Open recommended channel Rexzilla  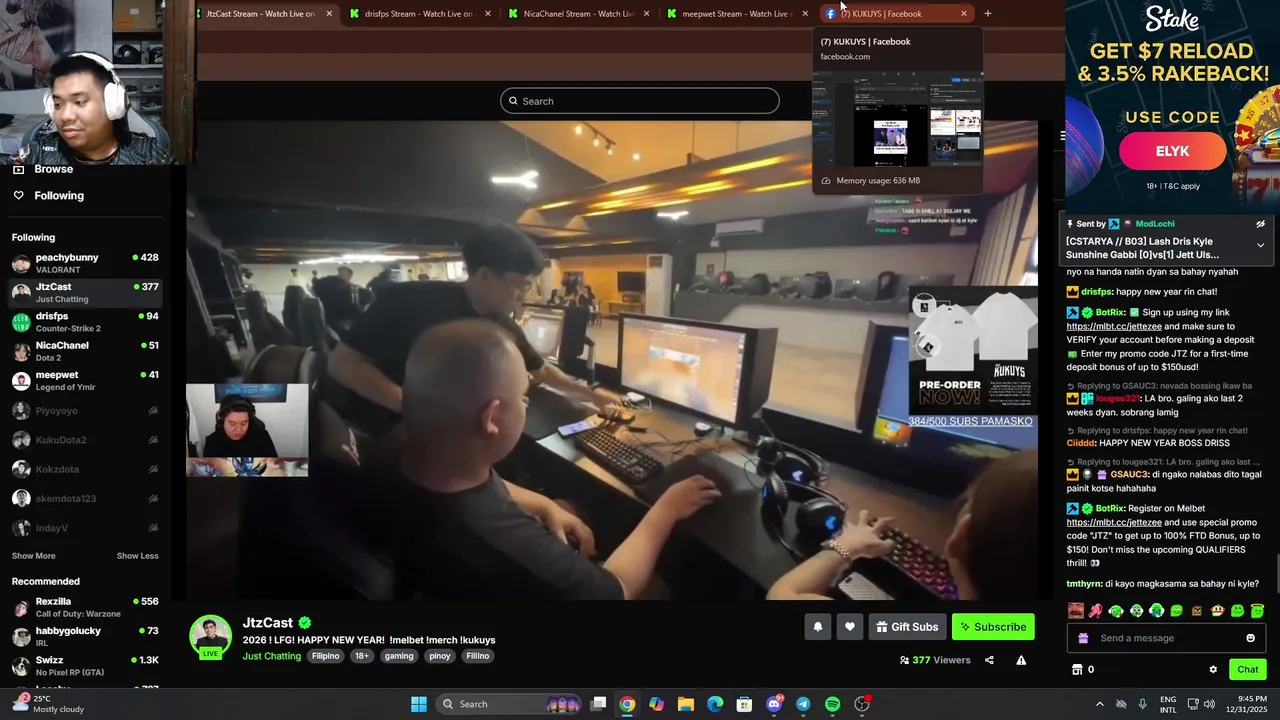click(x=85, y=607)
